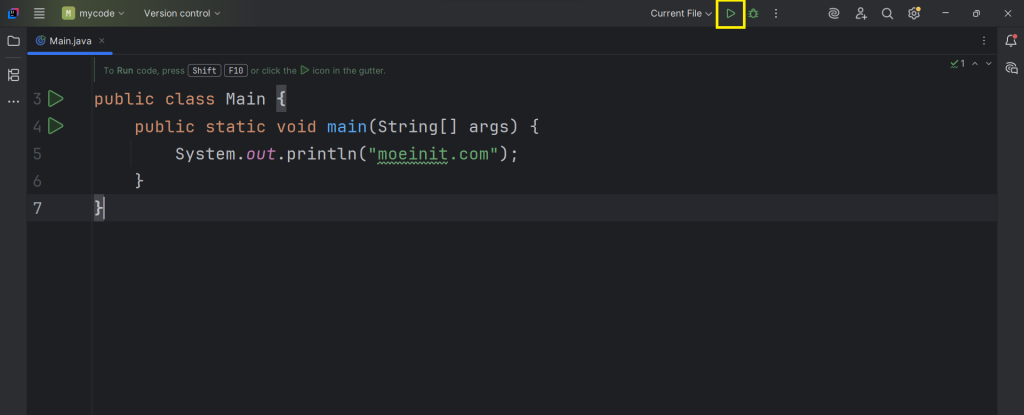The width and height of the screenshot is (1024, 415).
Task: Run main method from gutter line 4
Action: tap(56, 125)
